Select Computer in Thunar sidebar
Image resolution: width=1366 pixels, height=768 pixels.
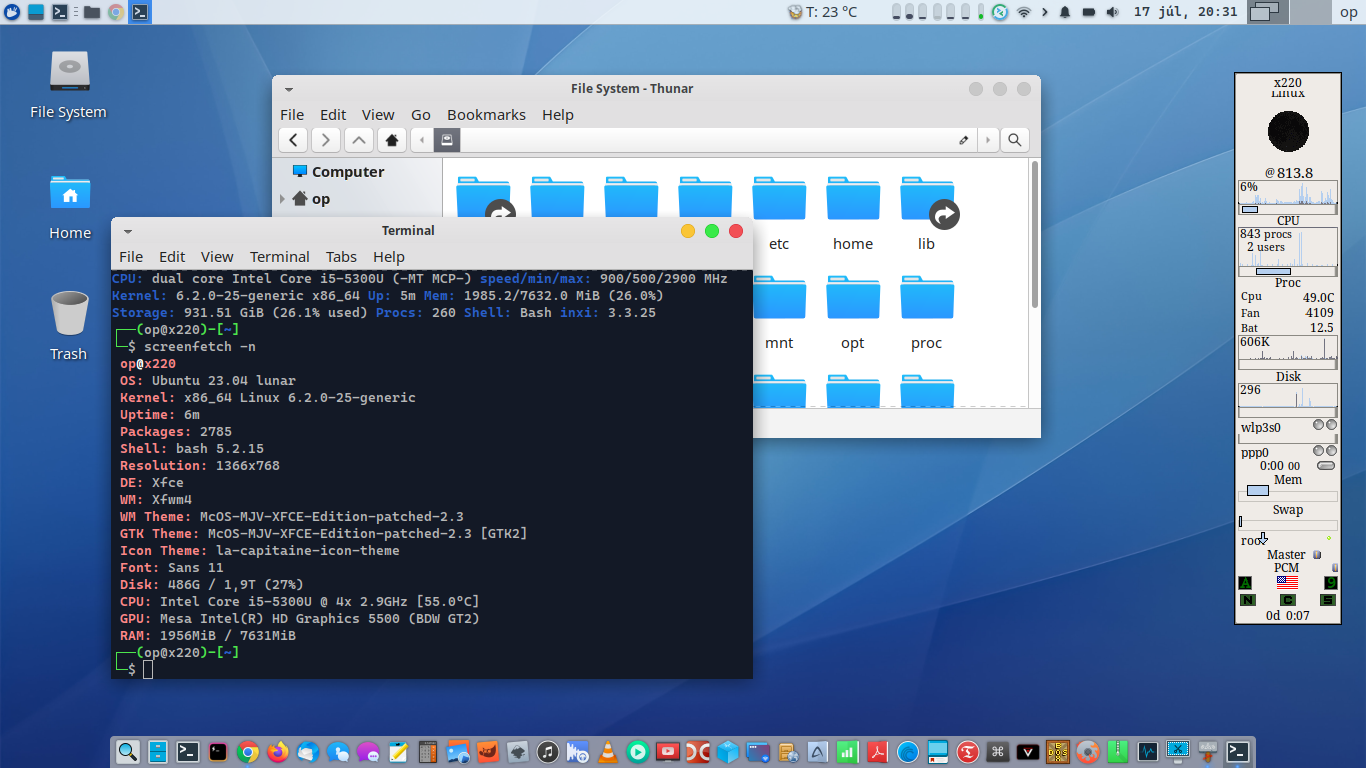338,172
